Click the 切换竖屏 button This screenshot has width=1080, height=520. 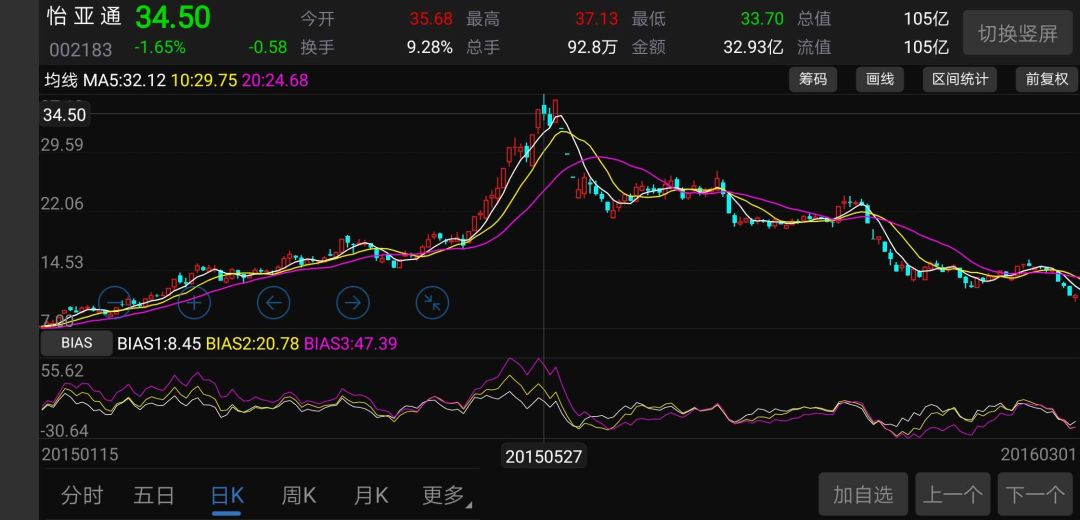point(1017,33)
